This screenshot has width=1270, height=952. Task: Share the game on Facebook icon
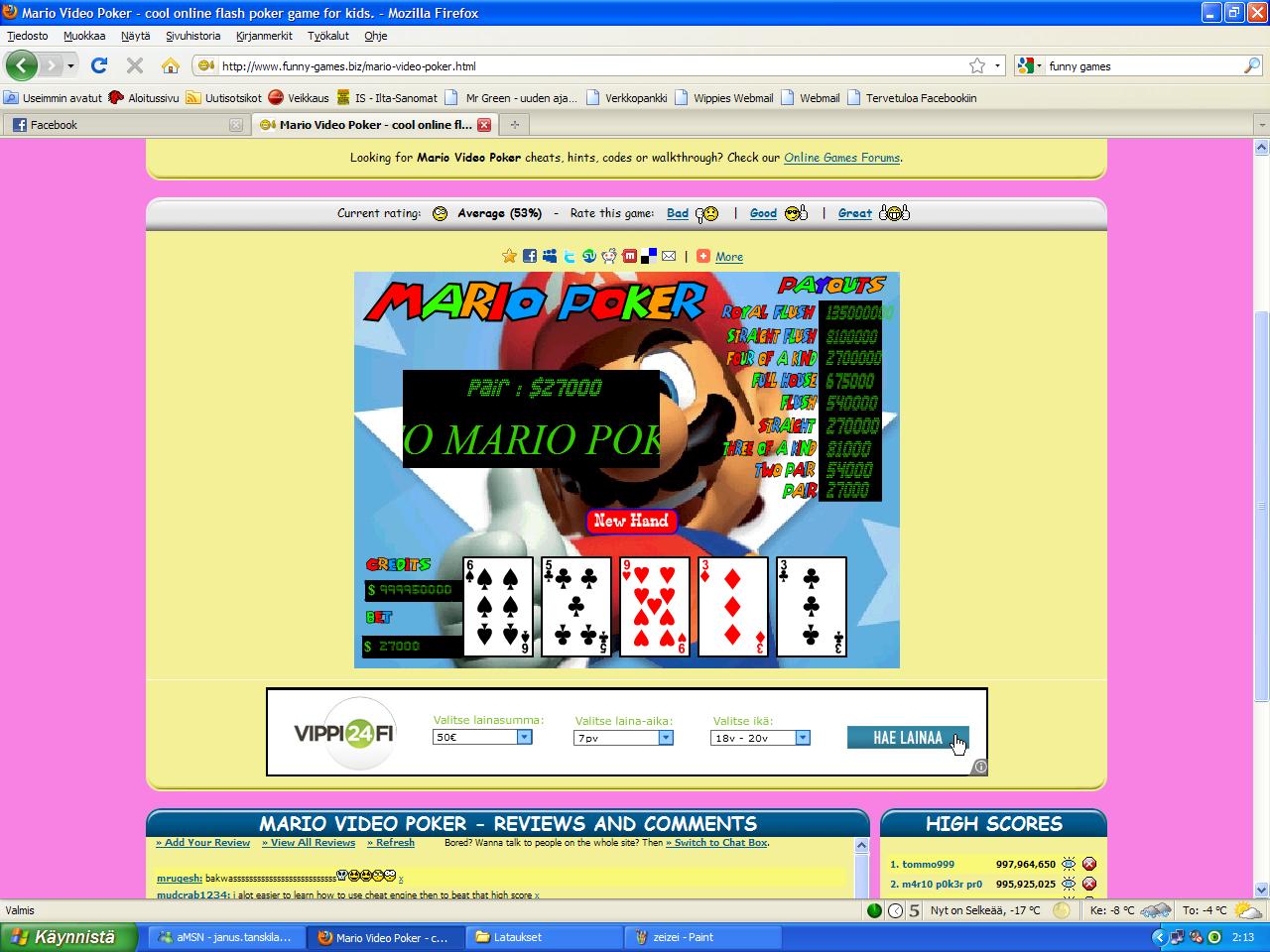(x=530, y=256)
